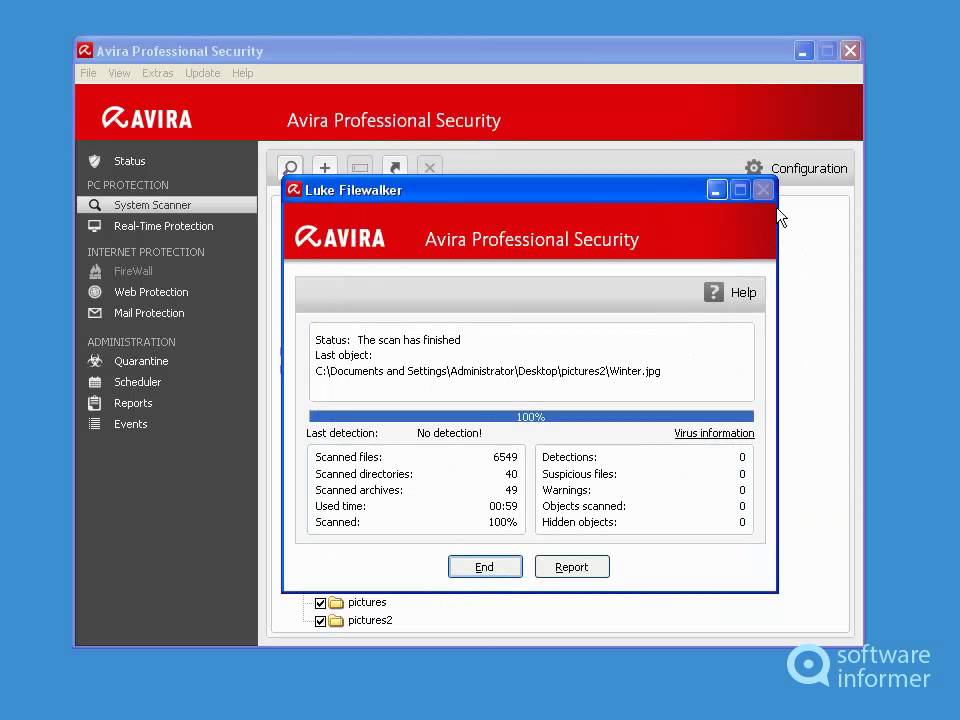Open the Extras menu
The width and height of the screenshot is (960, 720).
coord(157,73)
